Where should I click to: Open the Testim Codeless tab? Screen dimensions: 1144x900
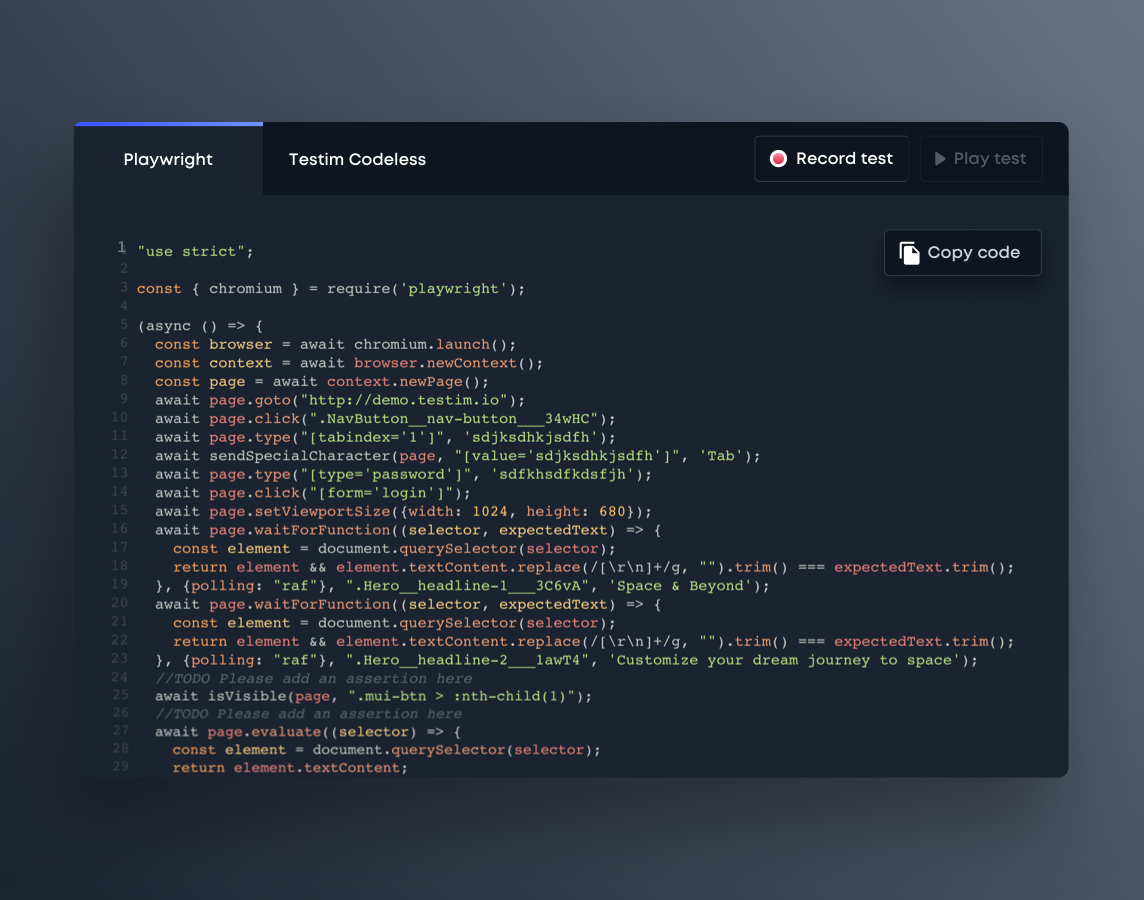point(357,159)
